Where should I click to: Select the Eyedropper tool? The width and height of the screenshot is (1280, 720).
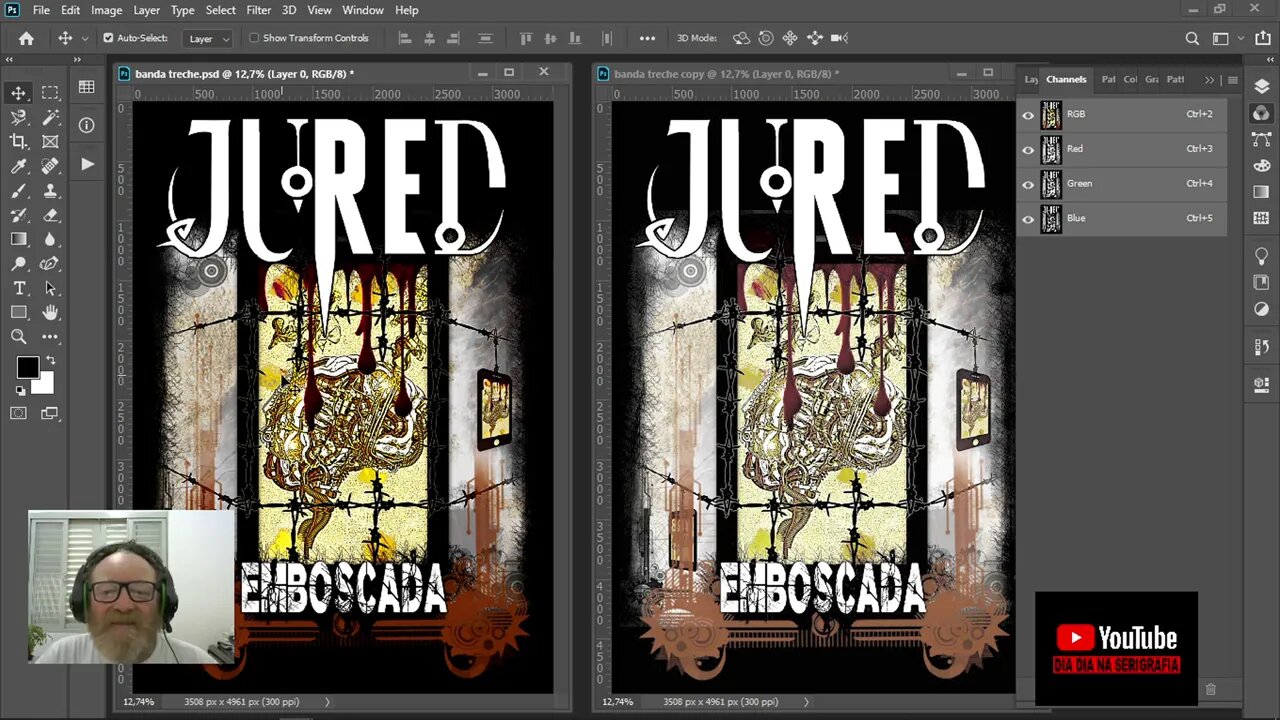pyautogui.click(x=19, y=166)
